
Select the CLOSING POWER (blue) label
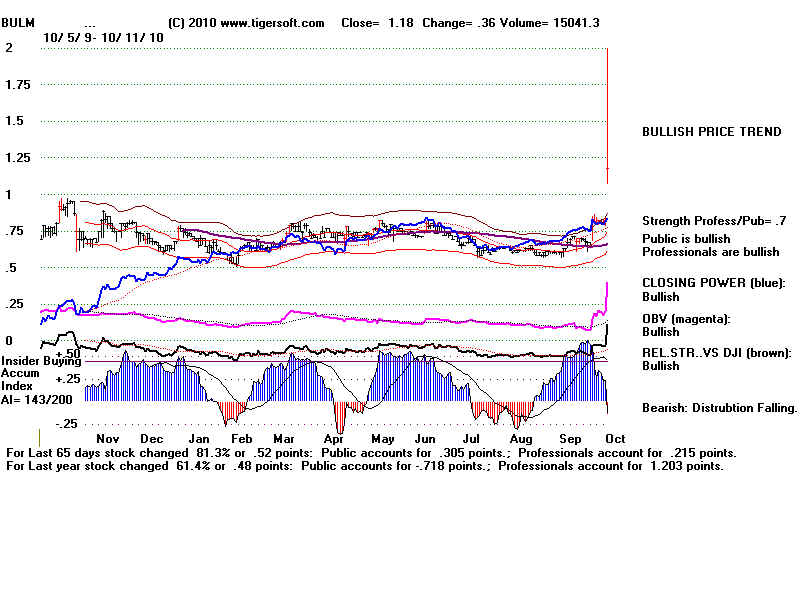714,283
